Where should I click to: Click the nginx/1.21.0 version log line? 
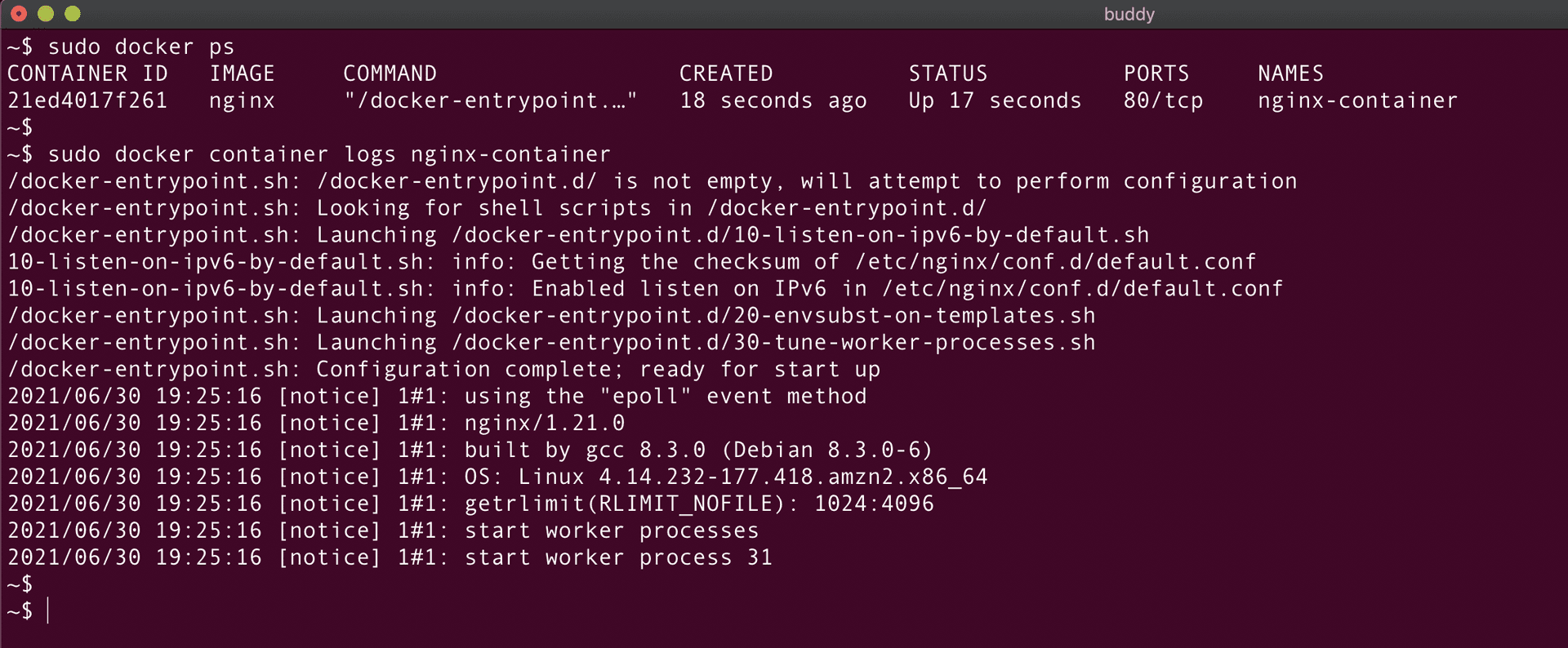pyautogui.click(x=544, y=423)
